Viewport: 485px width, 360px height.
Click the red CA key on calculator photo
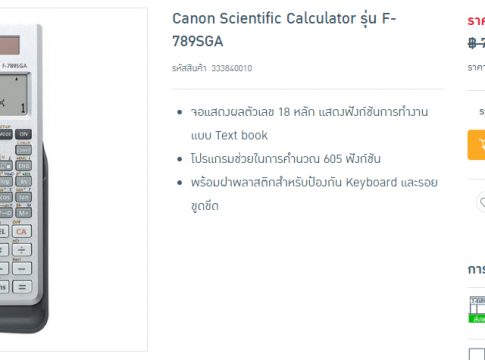22,231
